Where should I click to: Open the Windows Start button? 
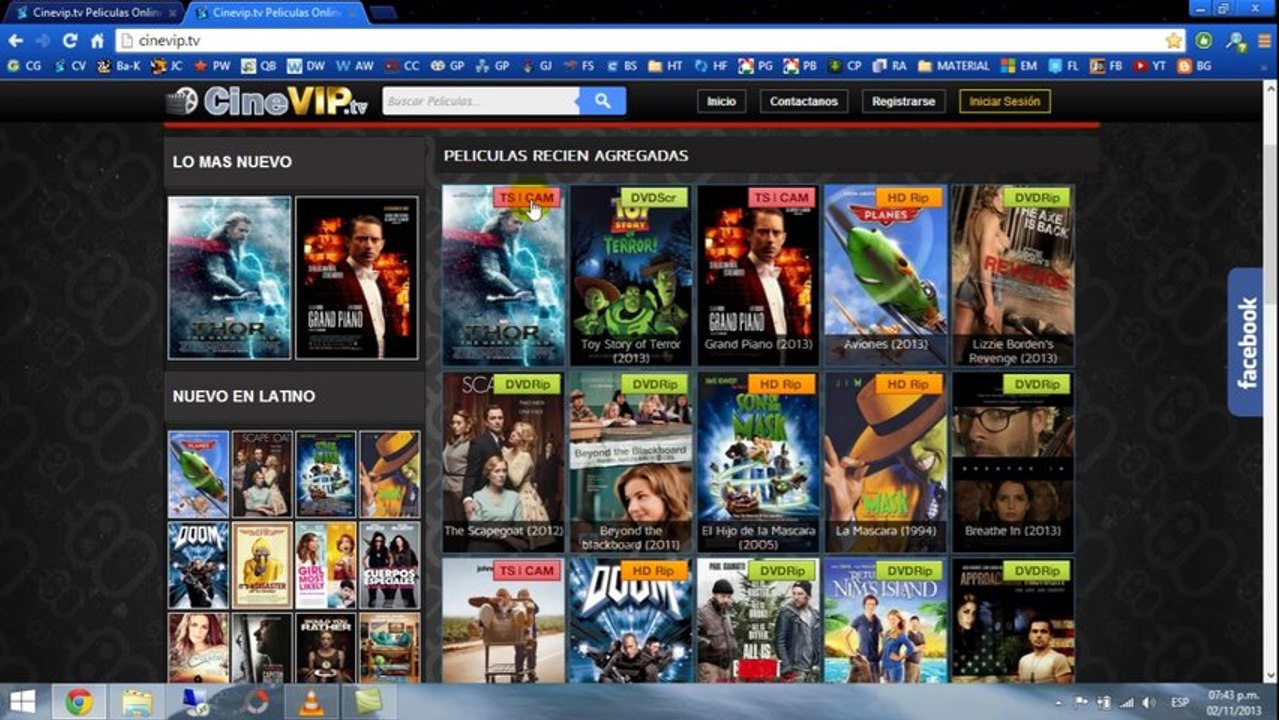point(22,701)
